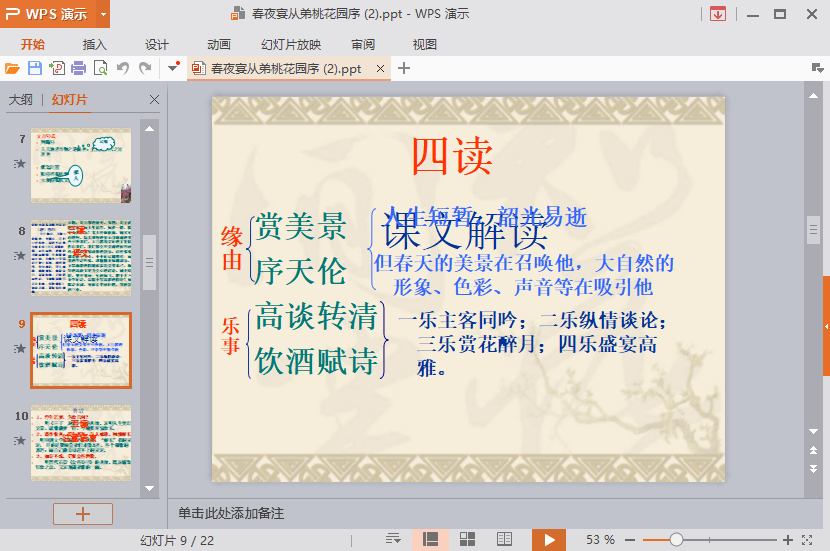This screenshot has width=830, height=551.
Task: Open the 插入 ribbon tab
Action: pyautogui.click(x=95, y=44)
